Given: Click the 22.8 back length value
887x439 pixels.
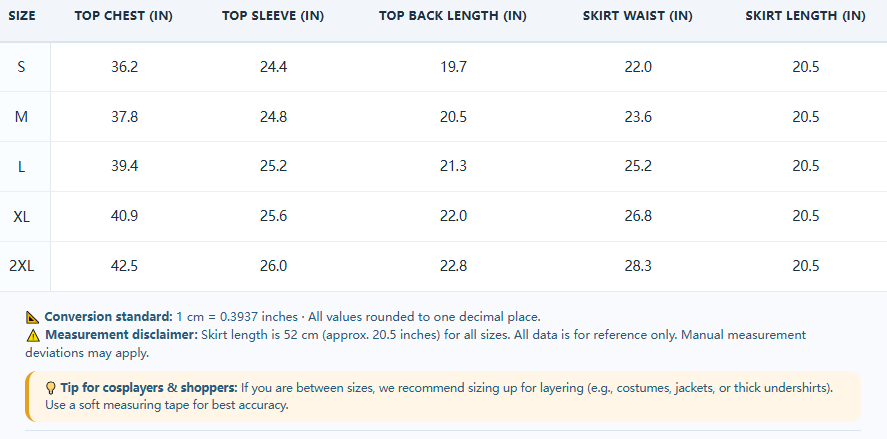Looking at the screenshot, I should point(454,266).
